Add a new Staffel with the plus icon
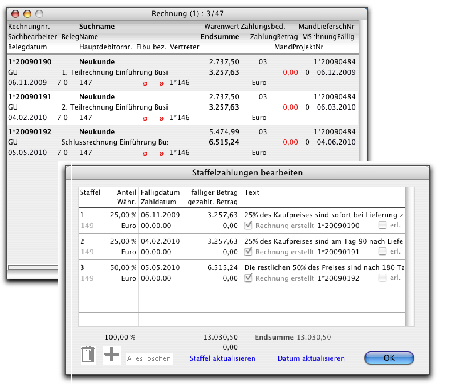 click(112, 354)
